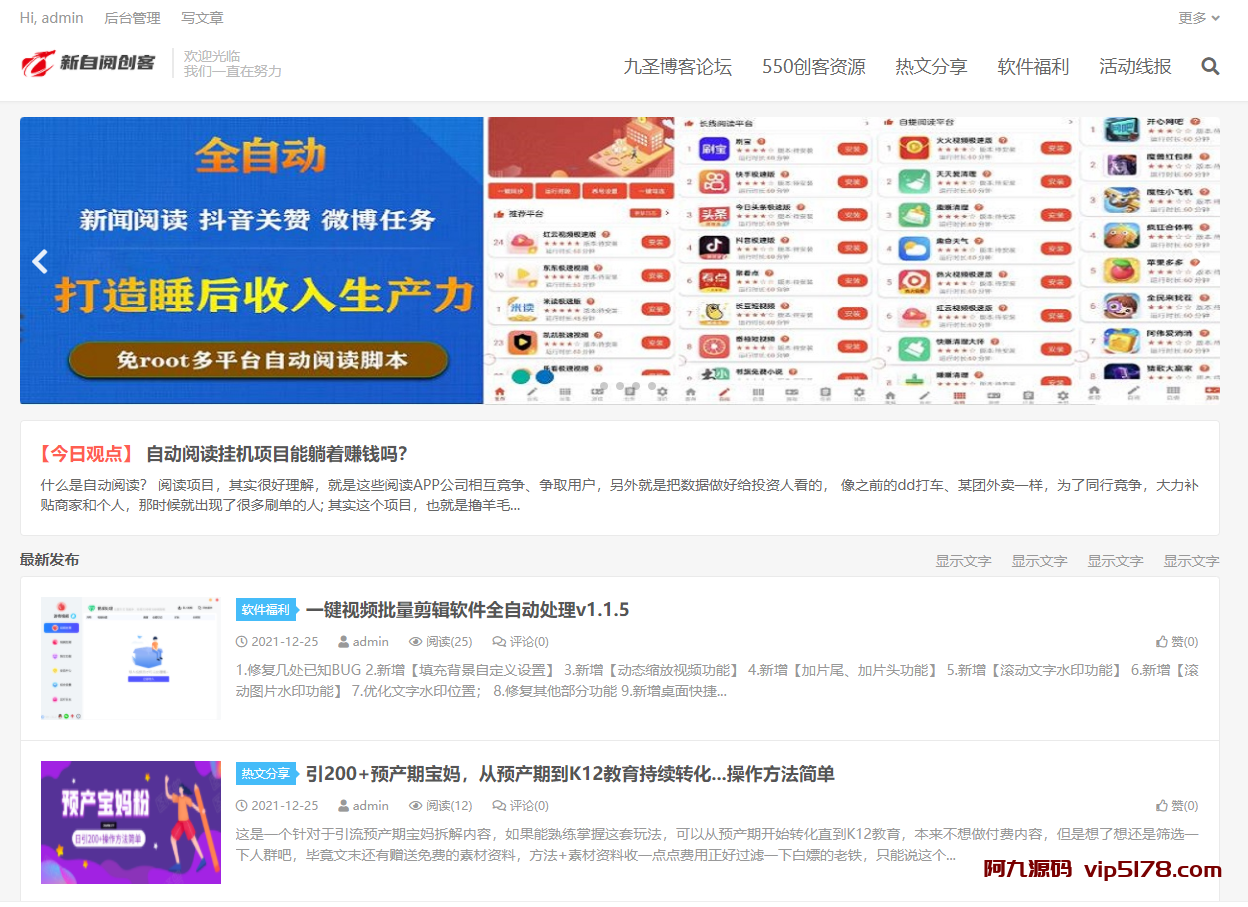Click the last 显示文字 filter link
Image resolution: width=1248 pixels, height=907 pixels.
[x=1191, y=561]
